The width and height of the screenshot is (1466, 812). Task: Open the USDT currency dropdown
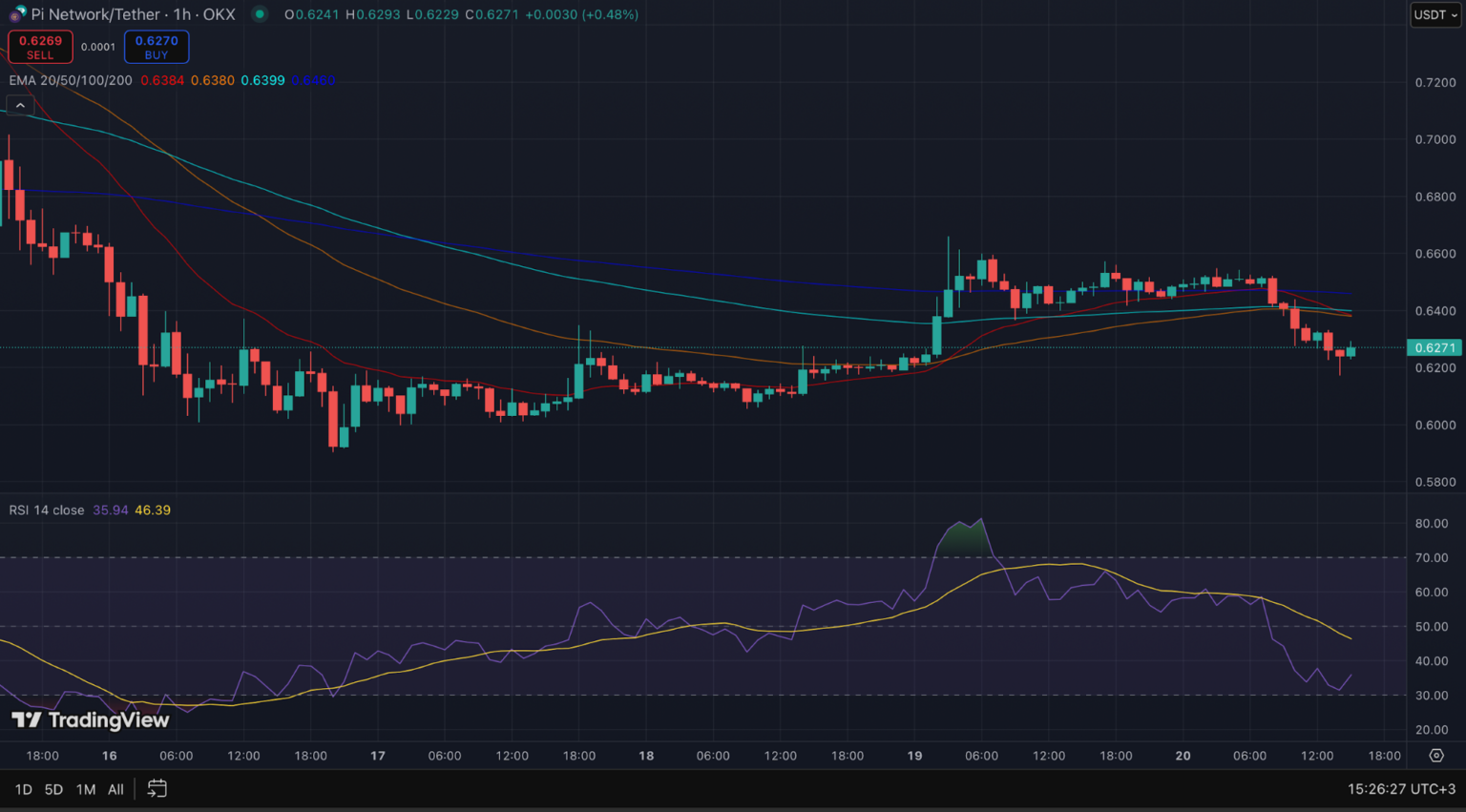coord(1435,14)
